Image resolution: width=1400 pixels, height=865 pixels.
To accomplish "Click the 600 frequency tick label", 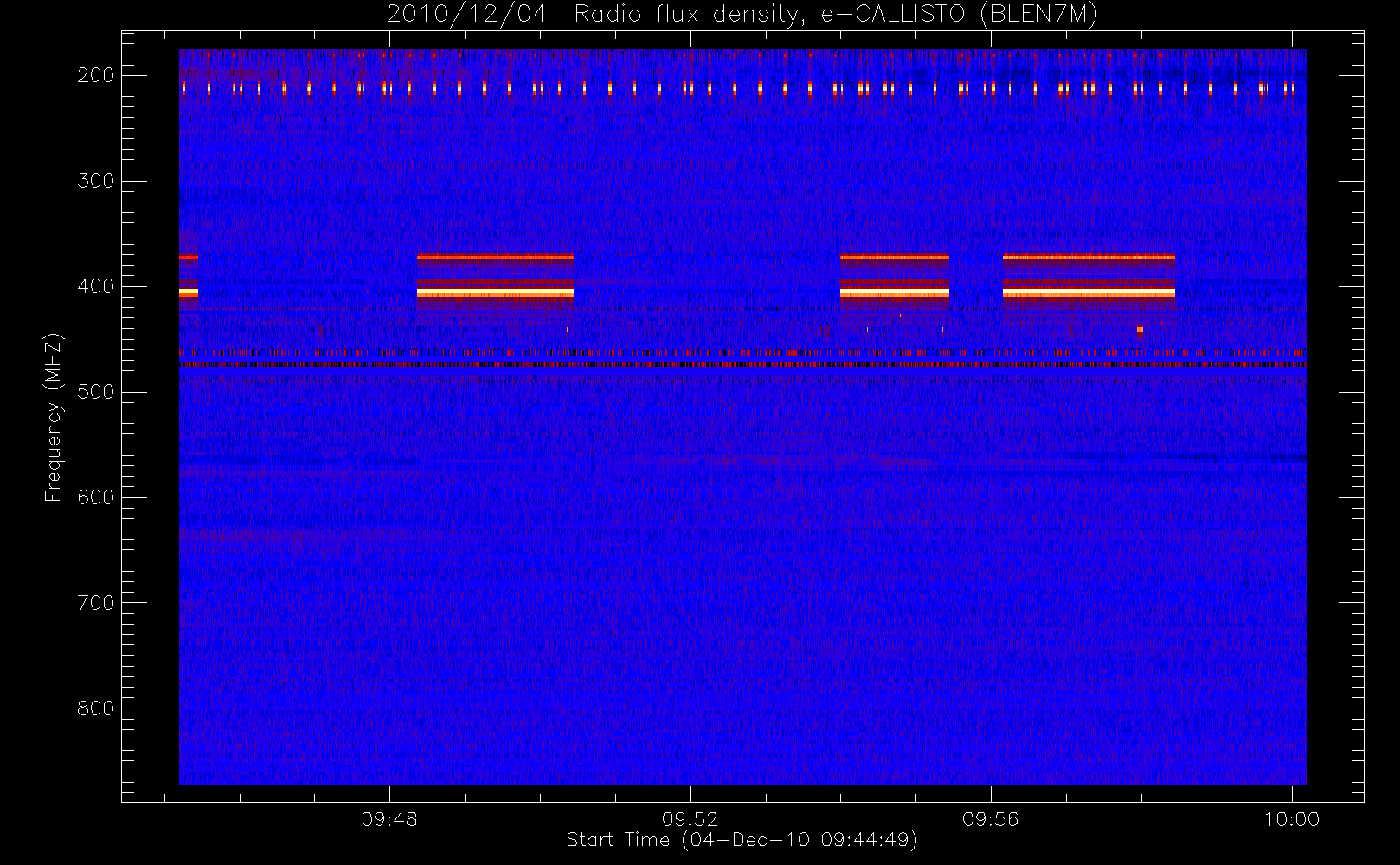I will (96, 497).
